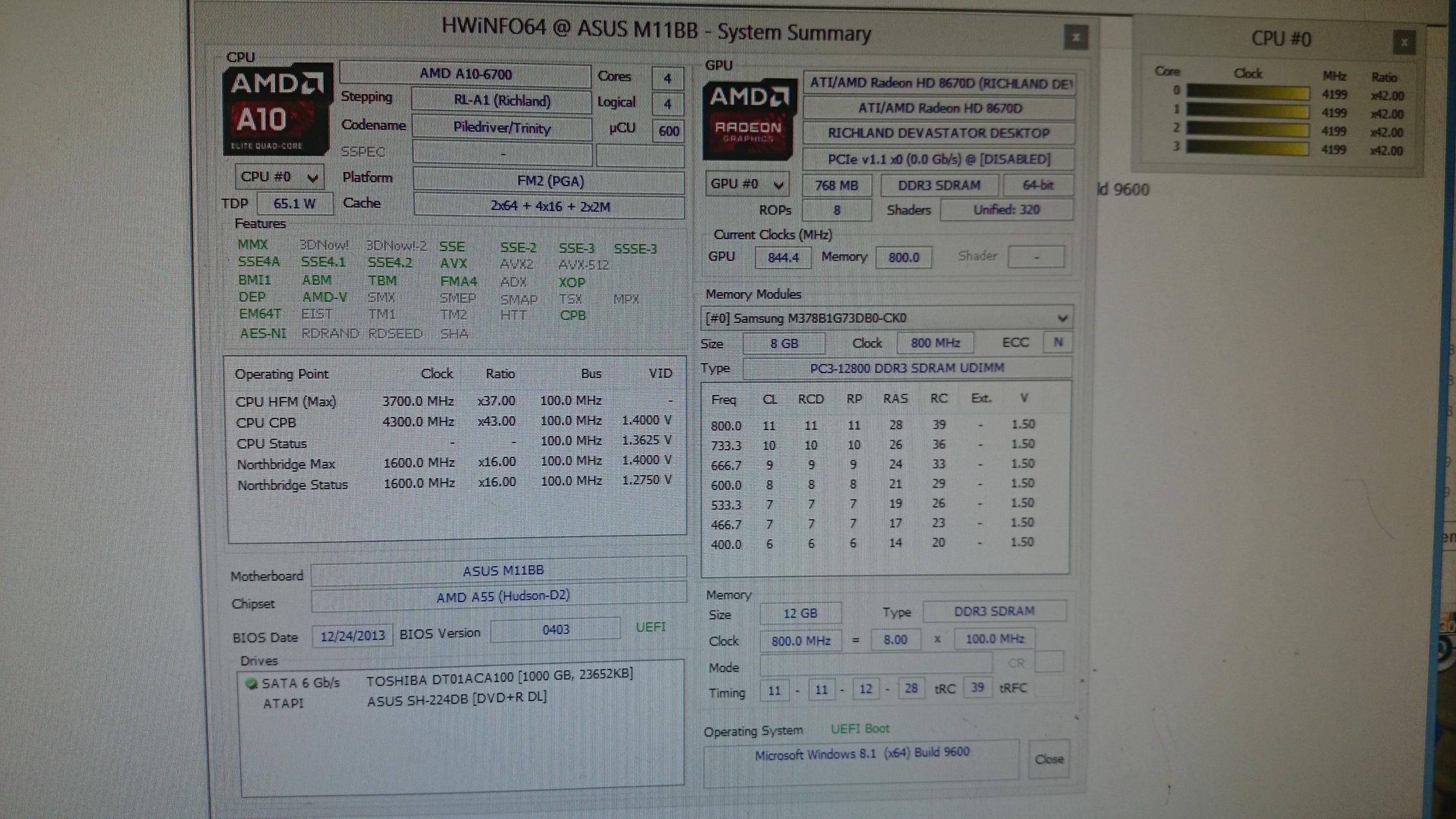The height and width of the screenshot is (819, 1456).
Task: Click the Windows 8.1 operating system field
Action: point(861,754)
